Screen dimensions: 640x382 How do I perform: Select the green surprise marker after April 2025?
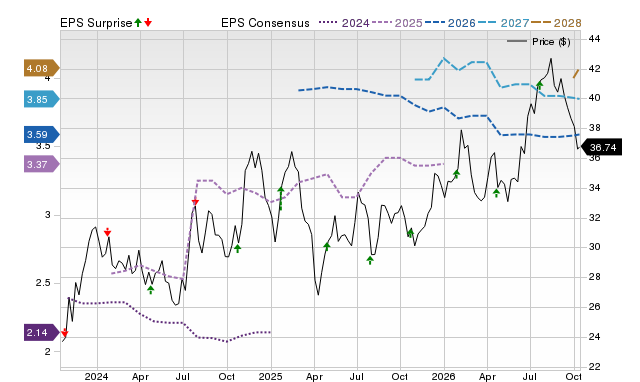tap(327, 246)
